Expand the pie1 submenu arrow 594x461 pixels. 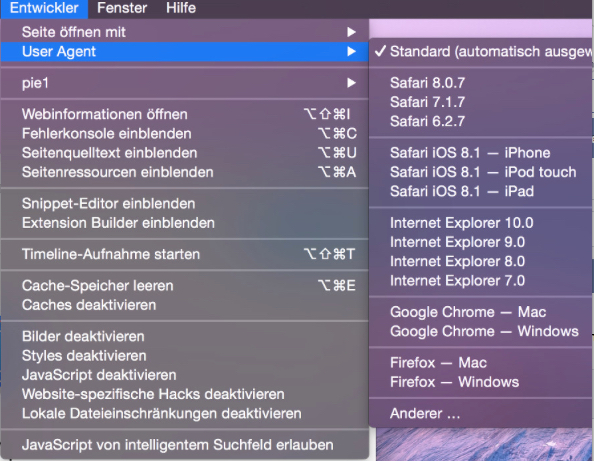click(351, 83)
